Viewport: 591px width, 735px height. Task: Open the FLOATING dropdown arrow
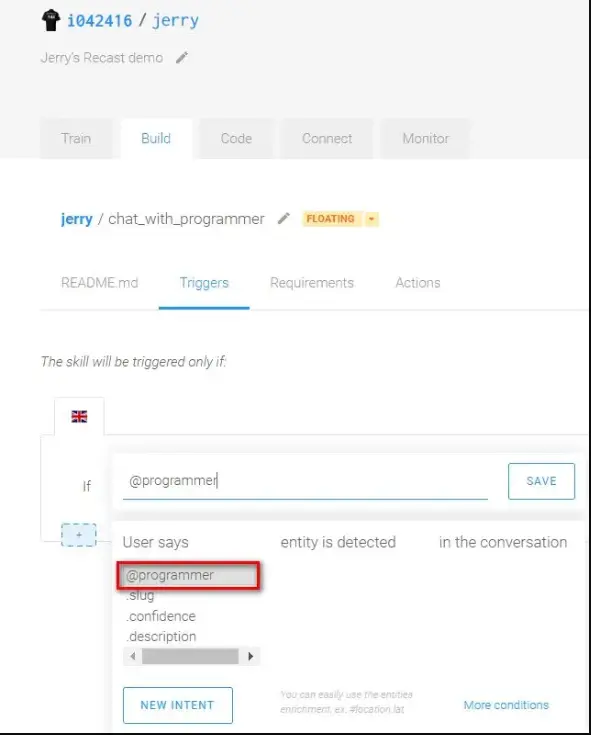372,219
